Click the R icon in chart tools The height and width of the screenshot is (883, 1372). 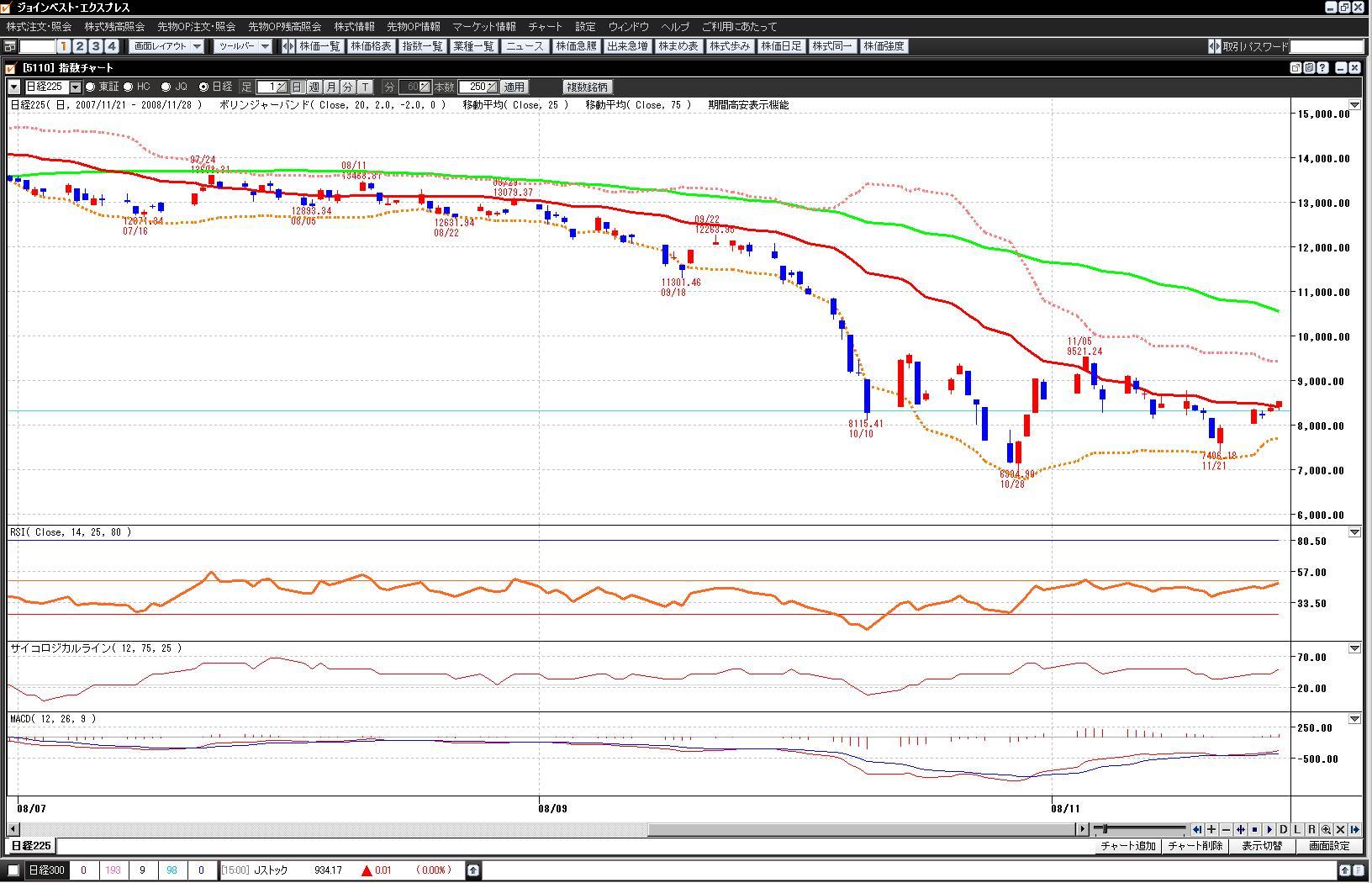point(1311,829)
